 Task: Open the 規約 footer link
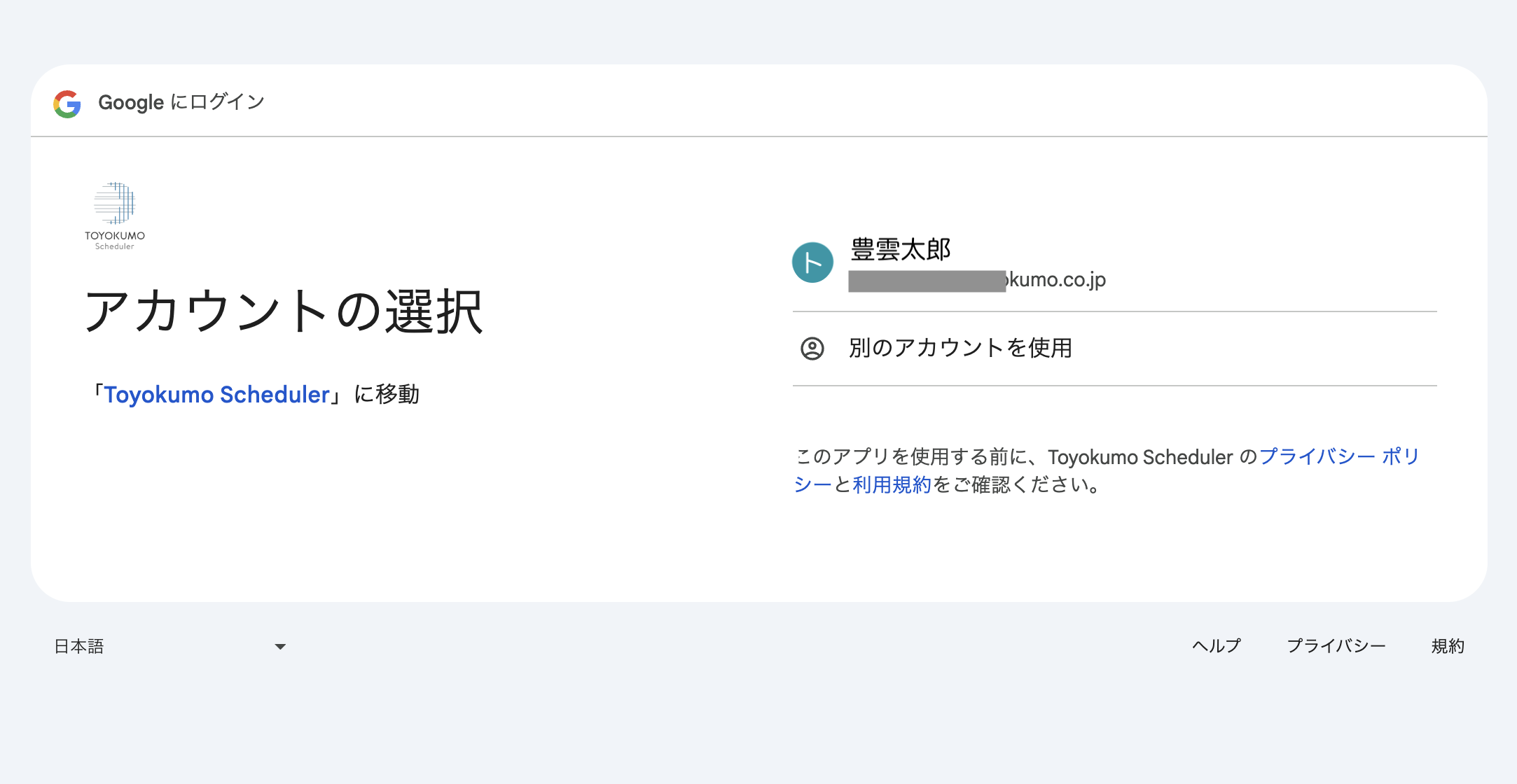click(x=1448, y=646)
